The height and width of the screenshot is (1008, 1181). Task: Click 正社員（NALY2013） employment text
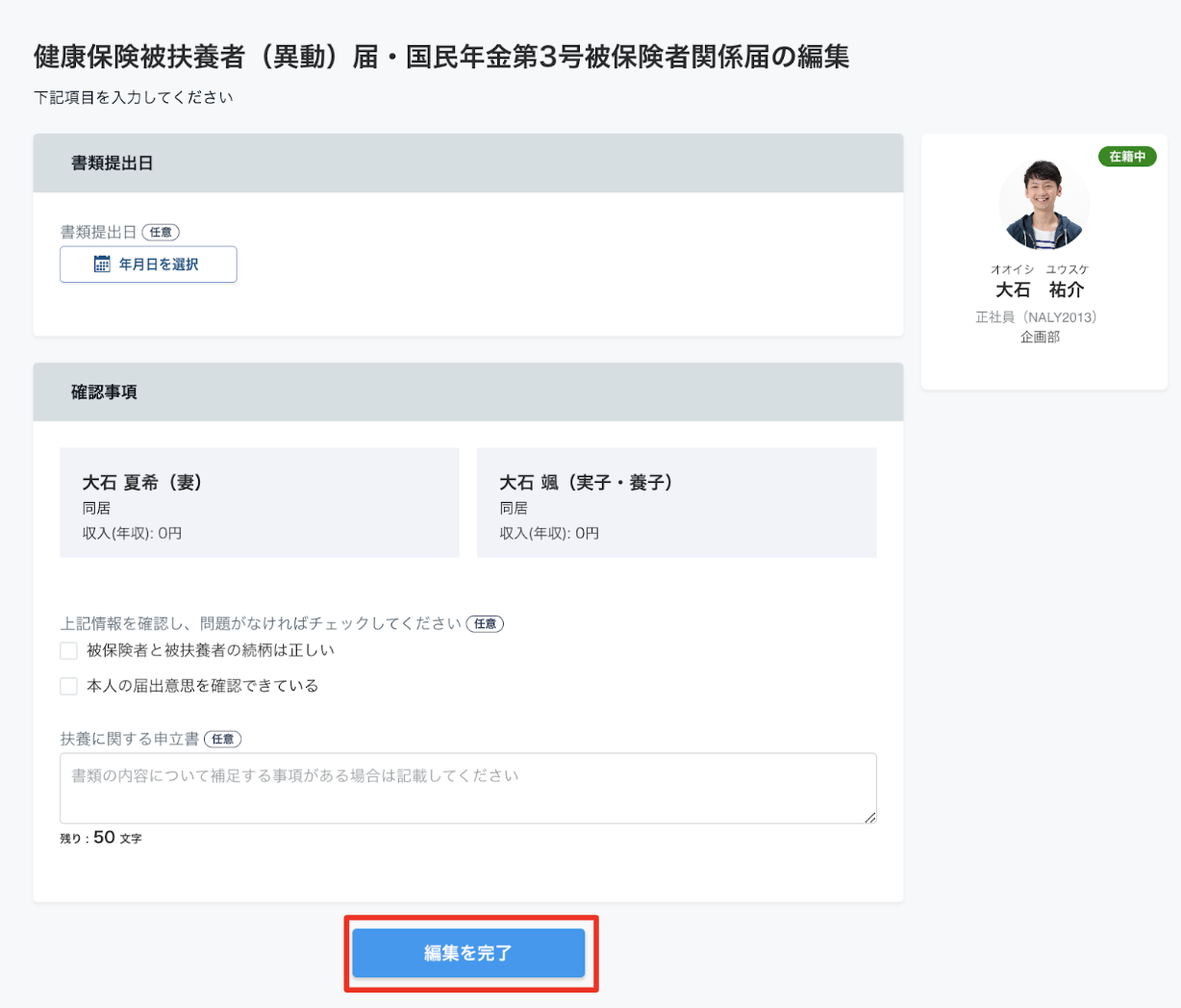1037,317
